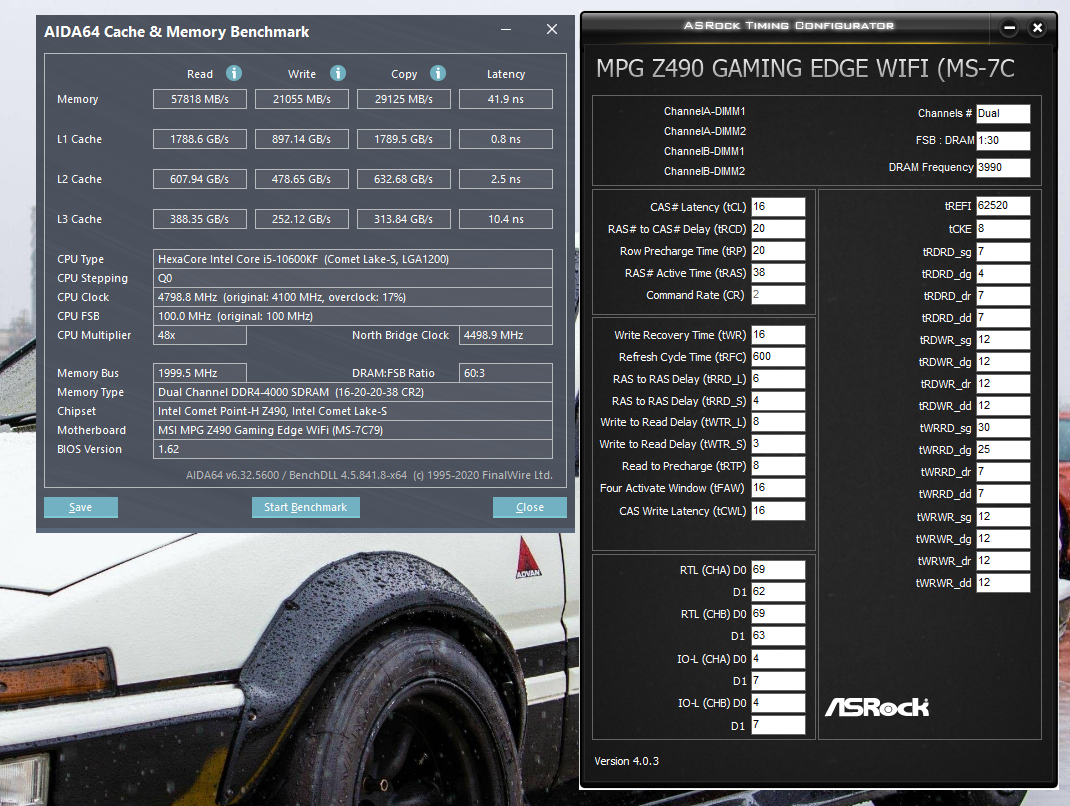Select the tWTR_S value field
The height and width of the screenshot is (806, 1070).
click(x=778, y=444)
